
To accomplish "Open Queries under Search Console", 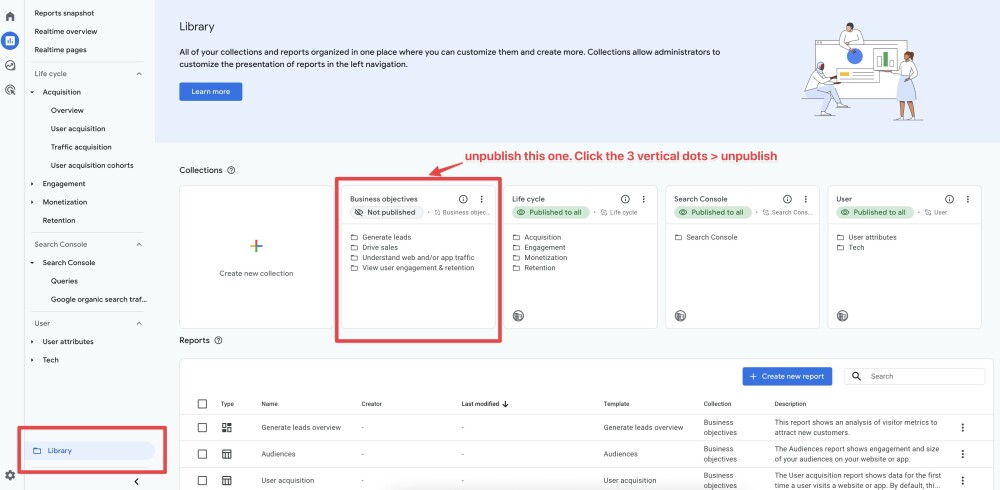I will (x=64, y=281).
